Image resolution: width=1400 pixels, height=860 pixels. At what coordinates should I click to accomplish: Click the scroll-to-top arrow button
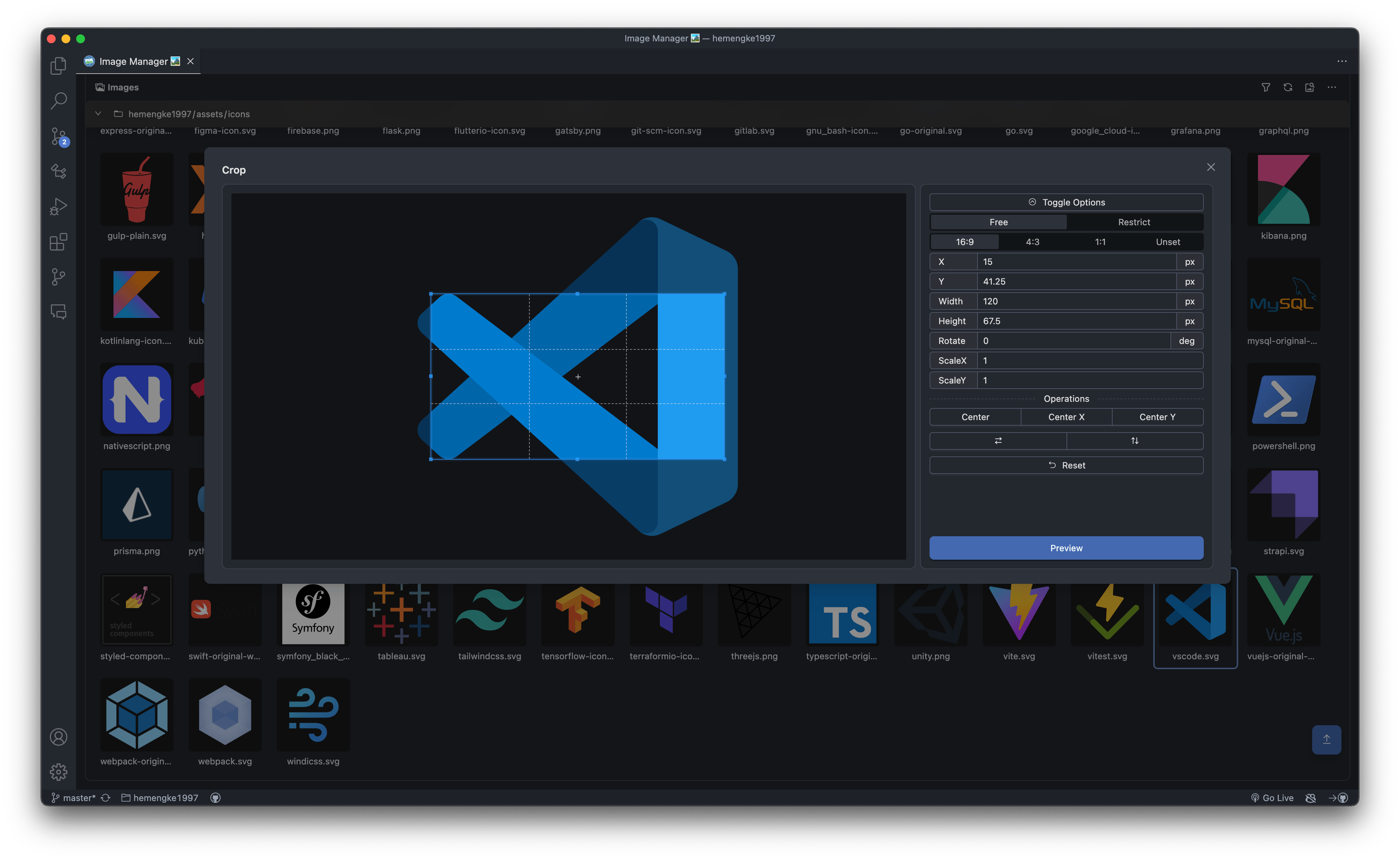tap(1326, 739)
